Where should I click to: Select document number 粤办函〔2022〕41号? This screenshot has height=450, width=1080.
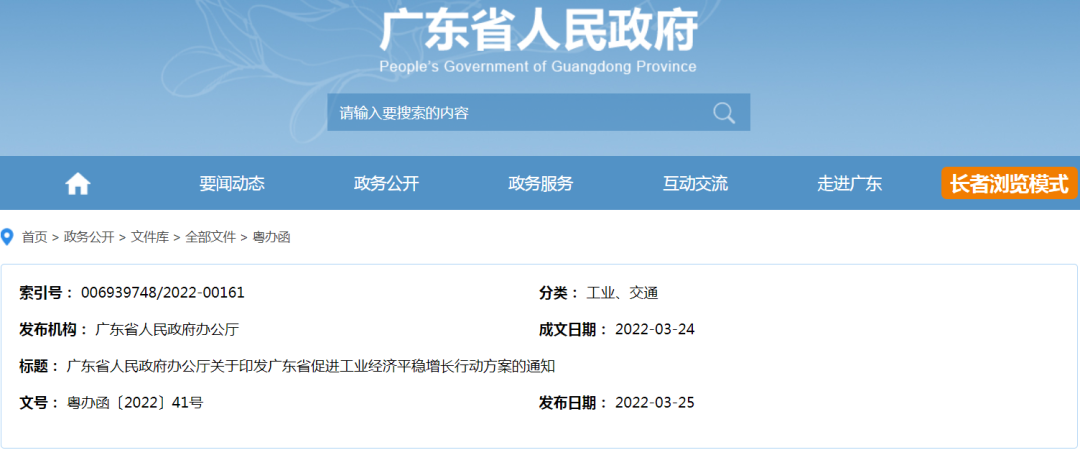point(134,402)
